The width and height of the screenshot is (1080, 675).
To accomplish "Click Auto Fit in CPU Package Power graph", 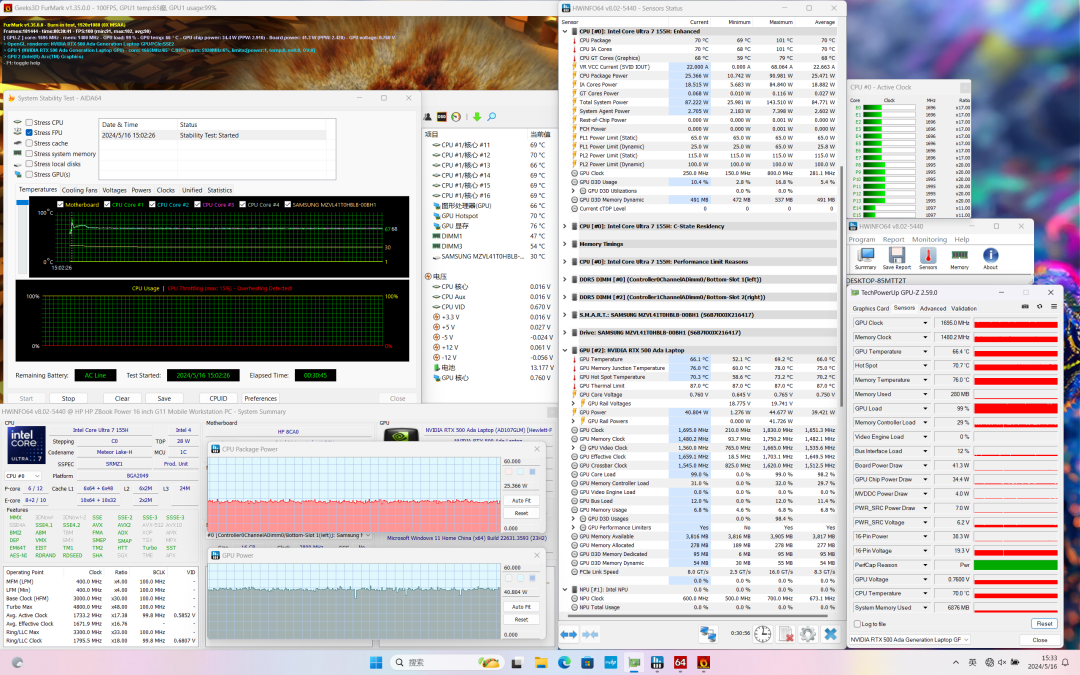I will click(x=521, y=501).
